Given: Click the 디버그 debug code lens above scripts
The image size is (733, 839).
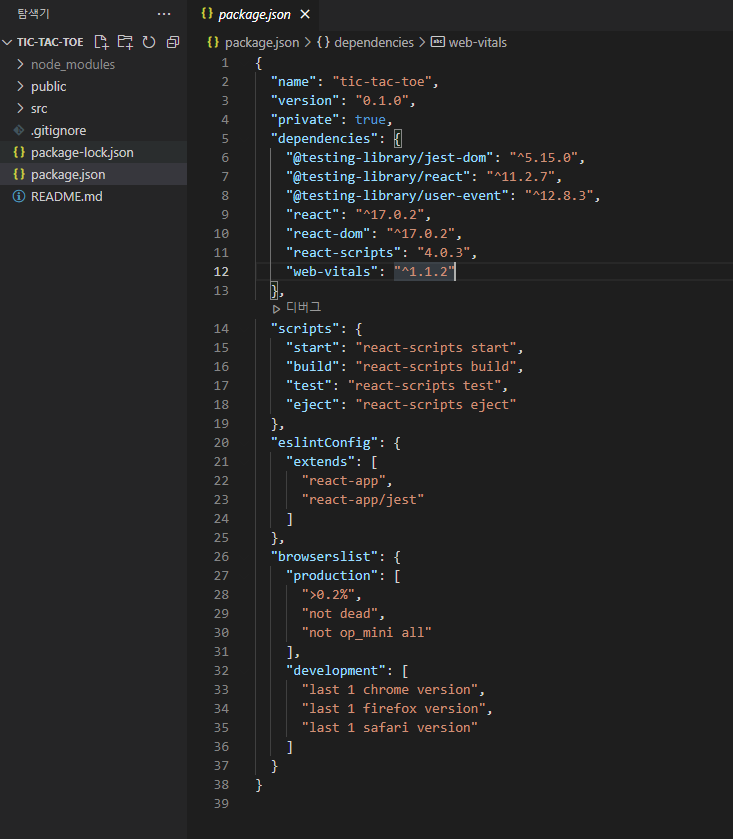Looking at the screenshot, I should [x=303, y=307].
